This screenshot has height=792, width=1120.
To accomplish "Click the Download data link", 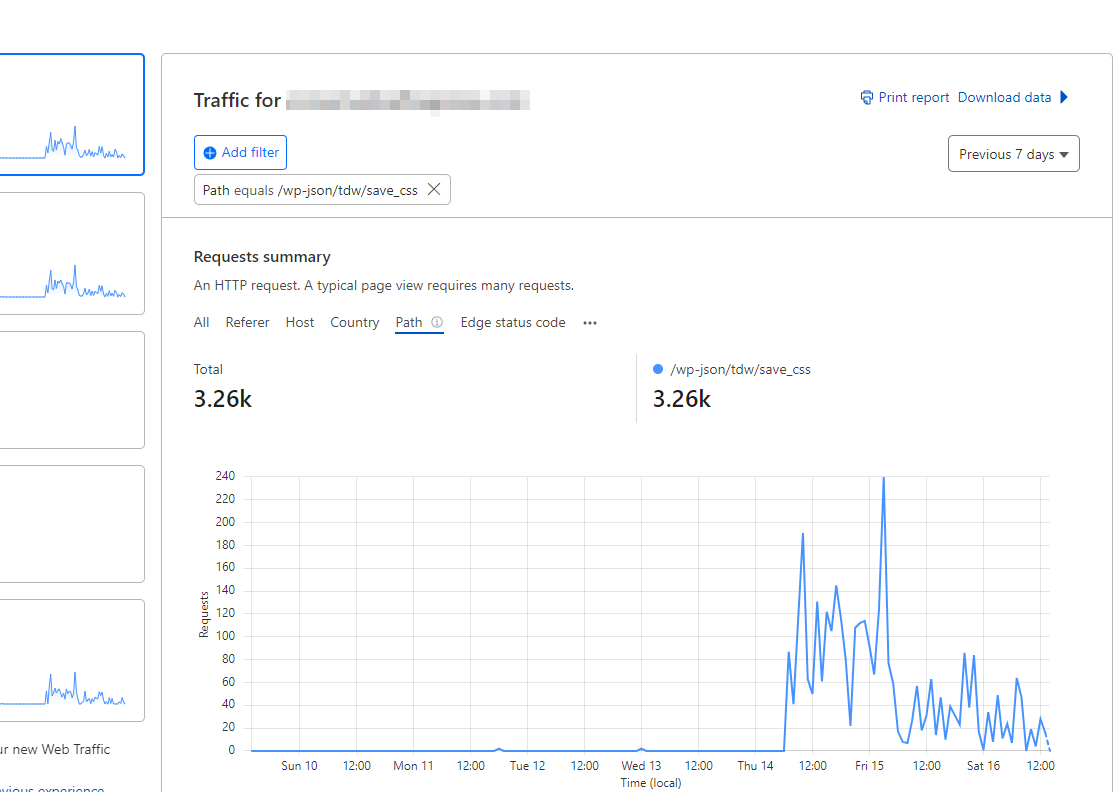I will [1004, 97].
